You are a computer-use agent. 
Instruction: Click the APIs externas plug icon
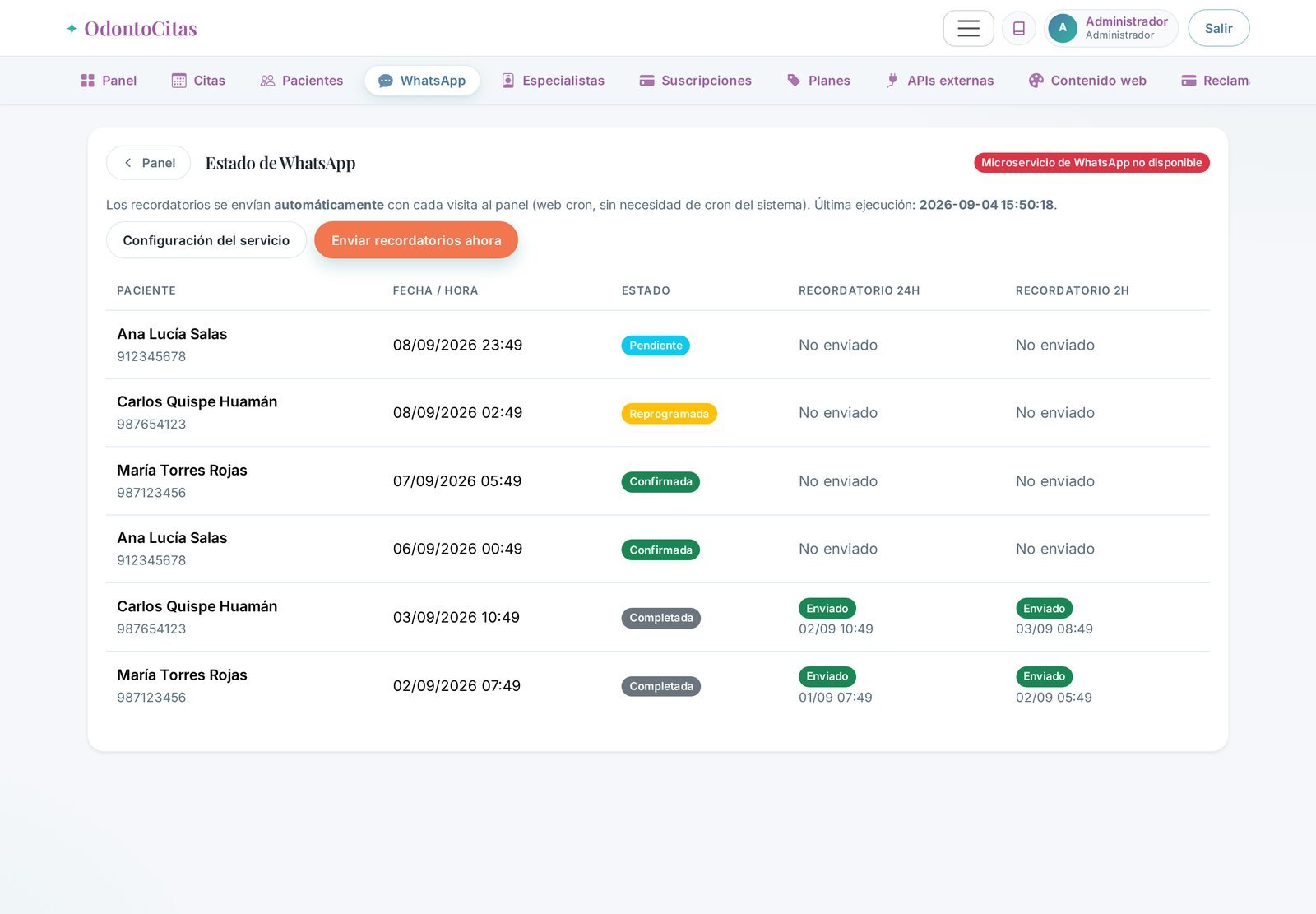(x=892, y=81)
